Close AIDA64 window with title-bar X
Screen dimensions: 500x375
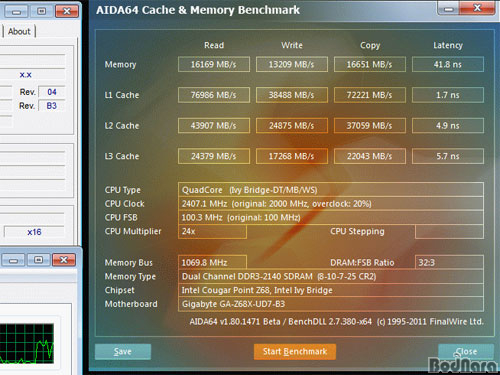pos(477,8)
